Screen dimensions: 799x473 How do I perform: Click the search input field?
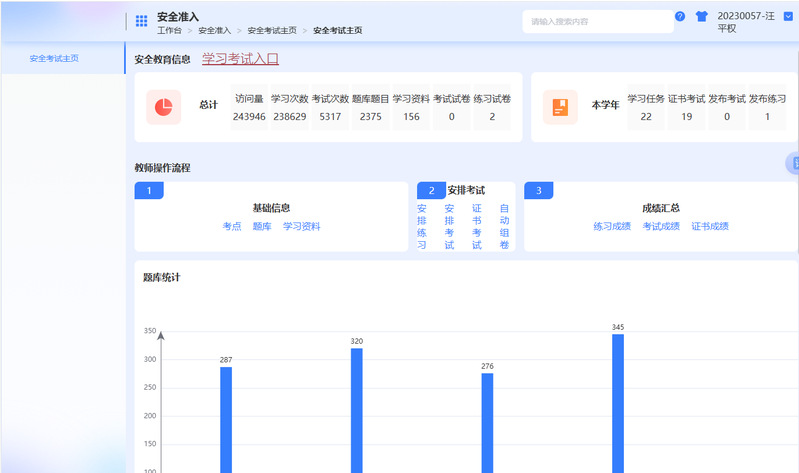pos(597,21)
